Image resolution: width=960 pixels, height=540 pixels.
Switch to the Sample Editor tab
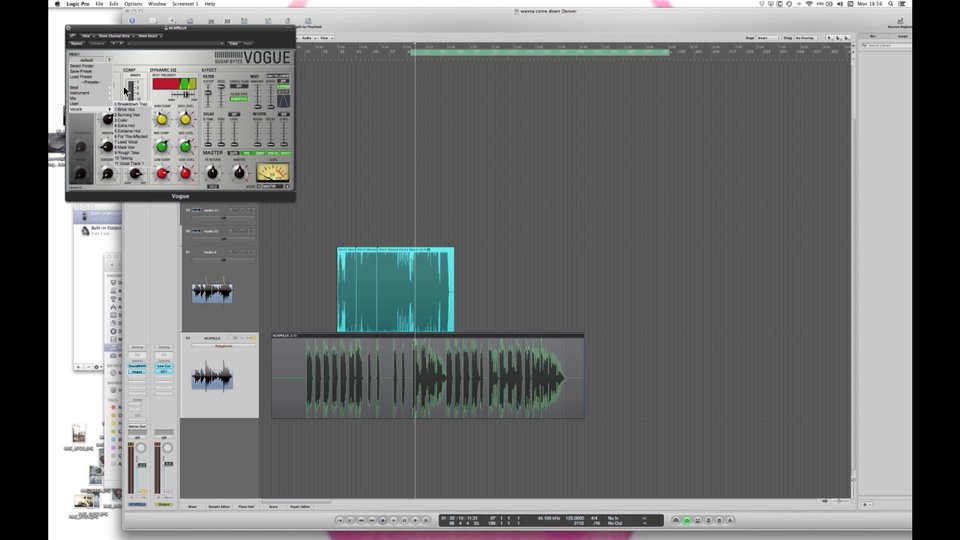(x=219, y=507)
